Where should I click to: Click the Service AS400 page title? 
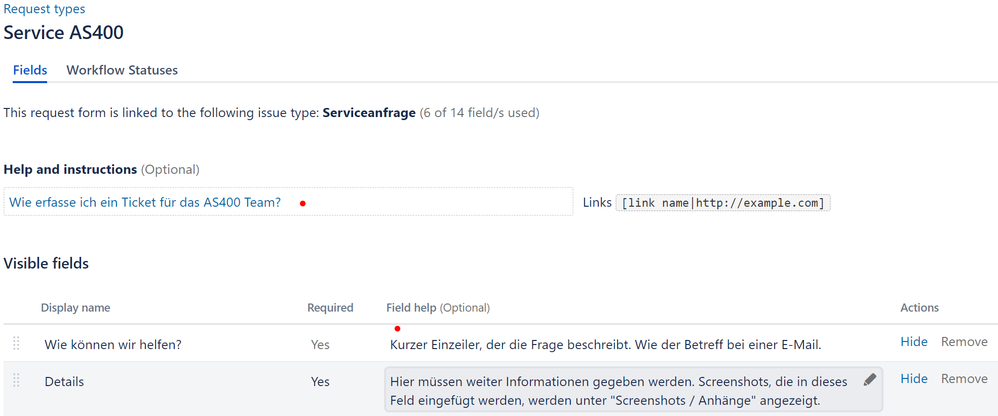click(64, 33)
